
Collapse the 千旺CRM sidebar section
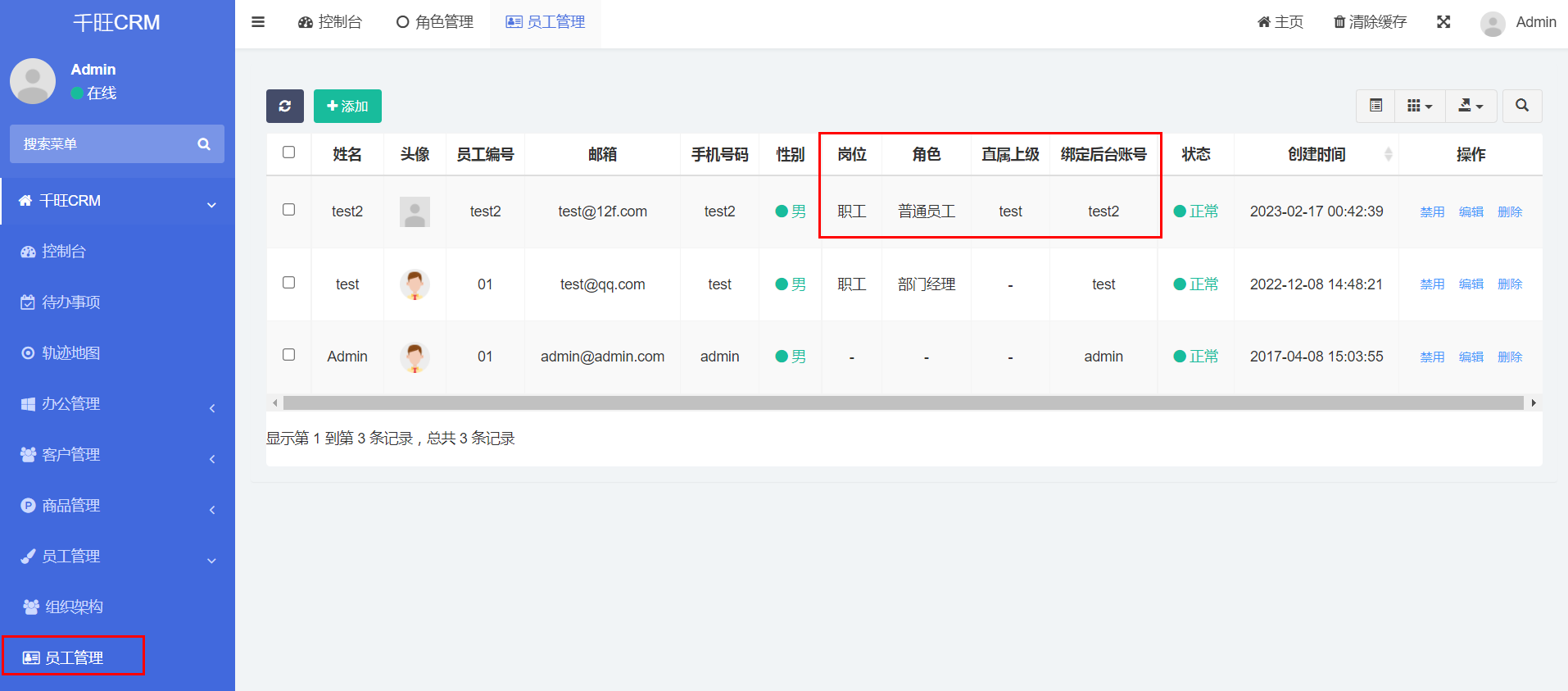coord(118,201)
